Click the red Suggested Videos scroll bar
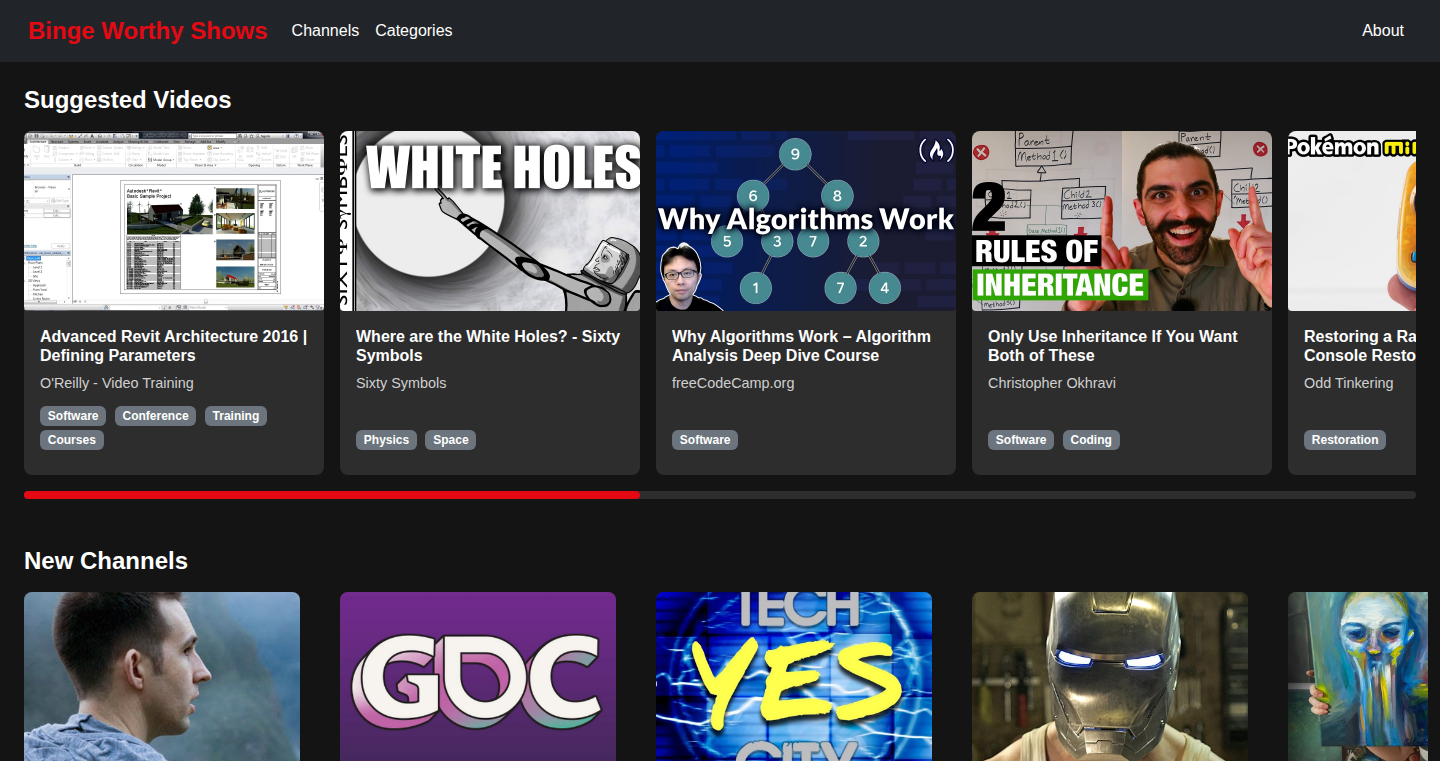This screenshot has height=761, width=1440. click(332, 495)
